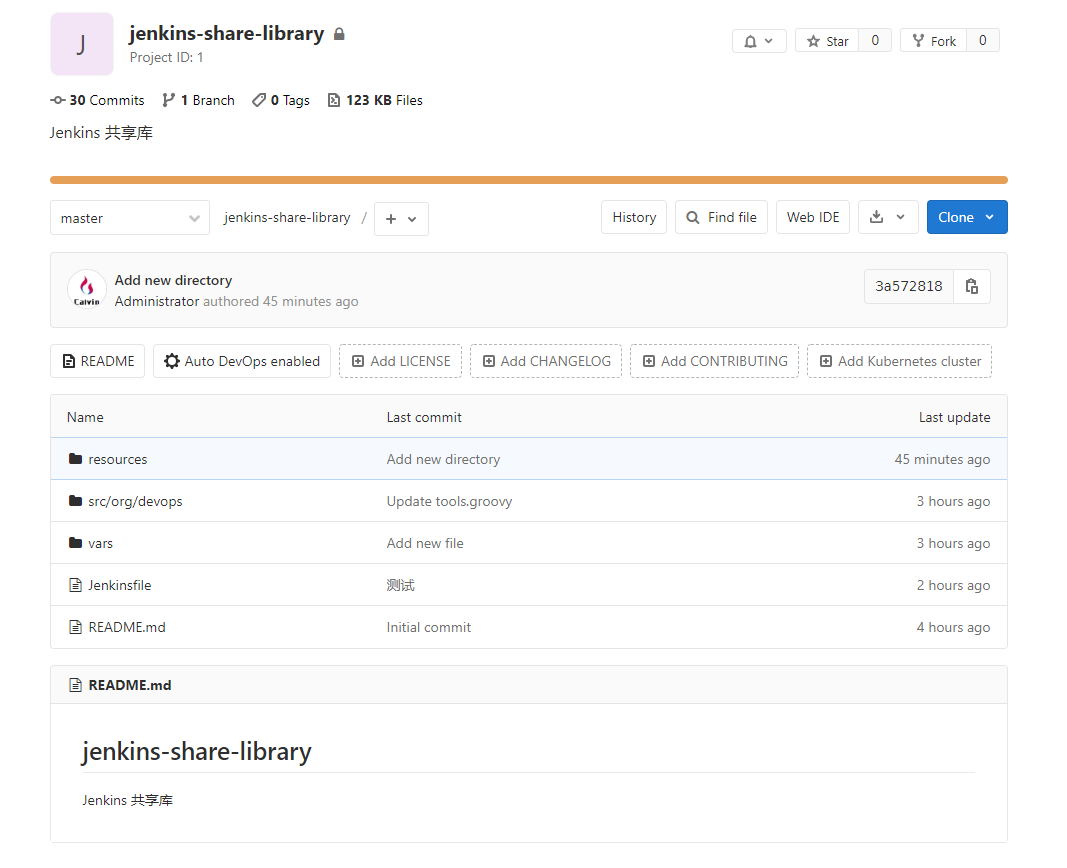Open the 'Update tools.groovy' commit link
The height and width of the screenshot is (868, 1067).
(x=449, y=501)
